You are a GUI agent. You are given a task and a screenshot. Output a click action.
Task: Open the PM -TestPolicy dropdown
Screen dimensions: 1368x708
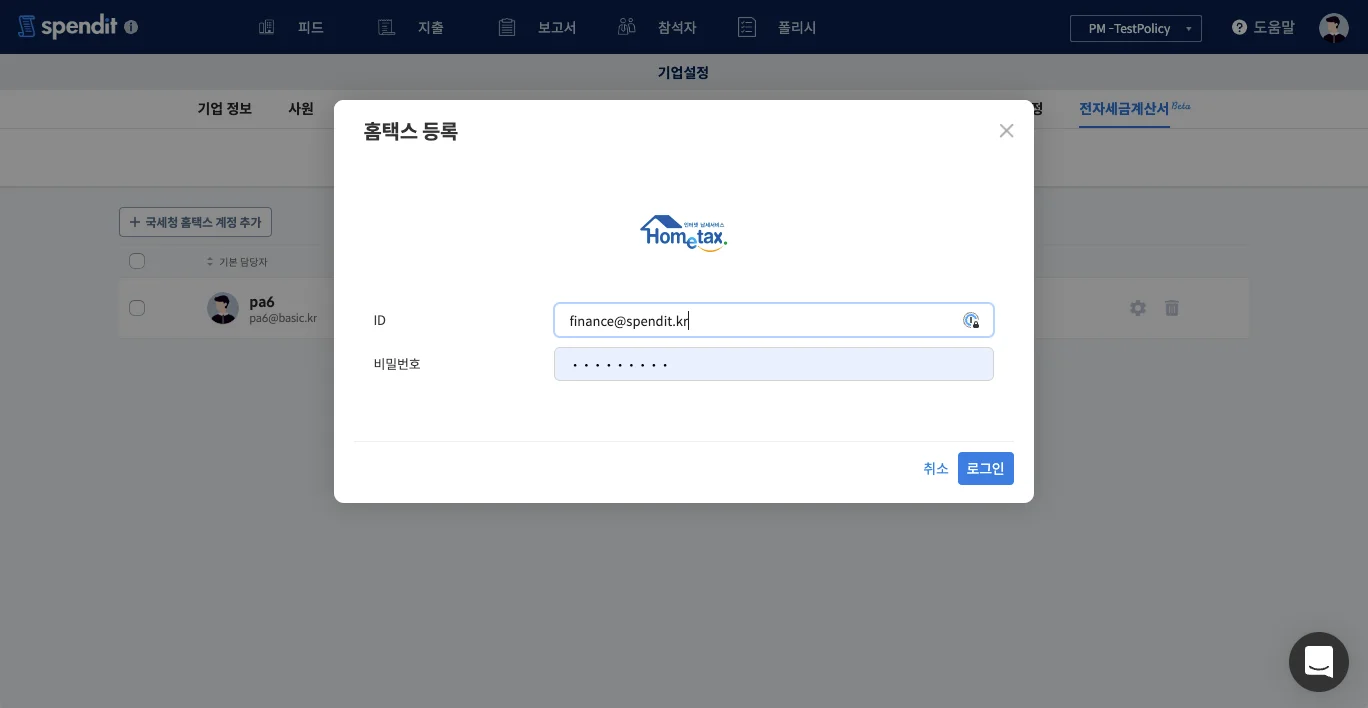(x=1136, y=28)
